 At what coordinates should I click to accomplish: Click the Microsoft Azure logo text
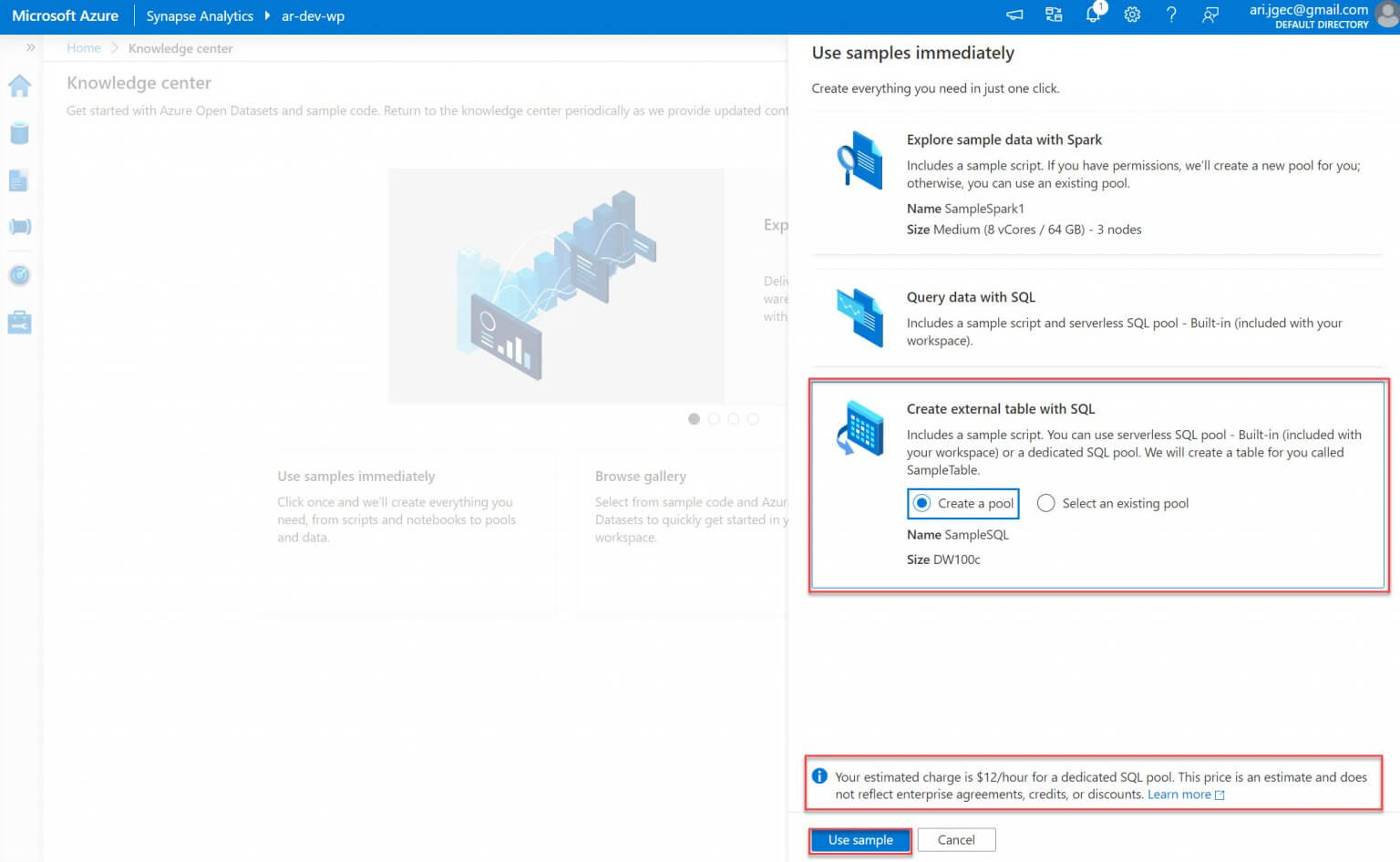[x=65, y=15]
